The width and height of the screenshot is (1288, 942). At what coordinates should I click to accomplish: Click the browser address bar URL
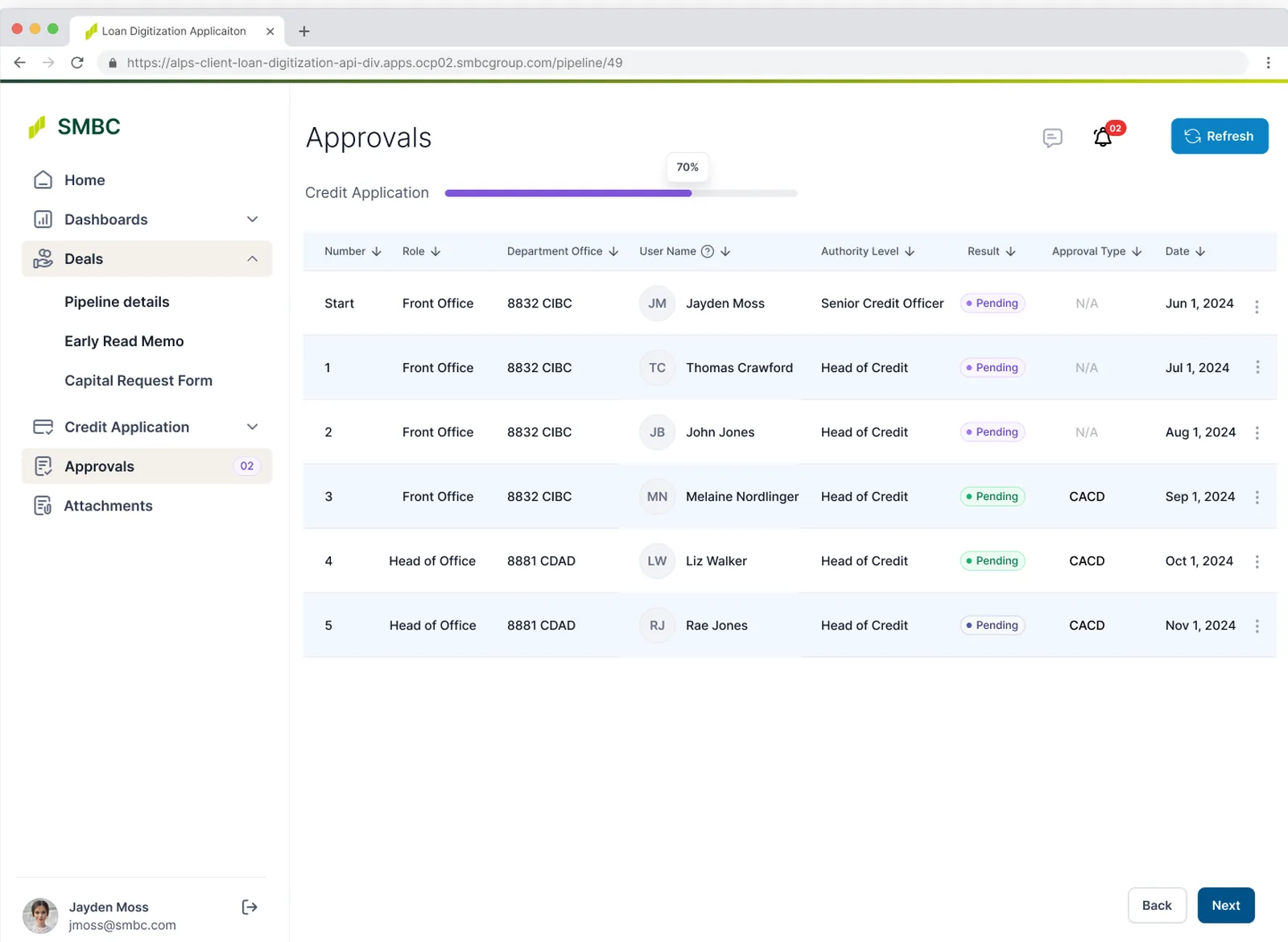pos(374,63)
